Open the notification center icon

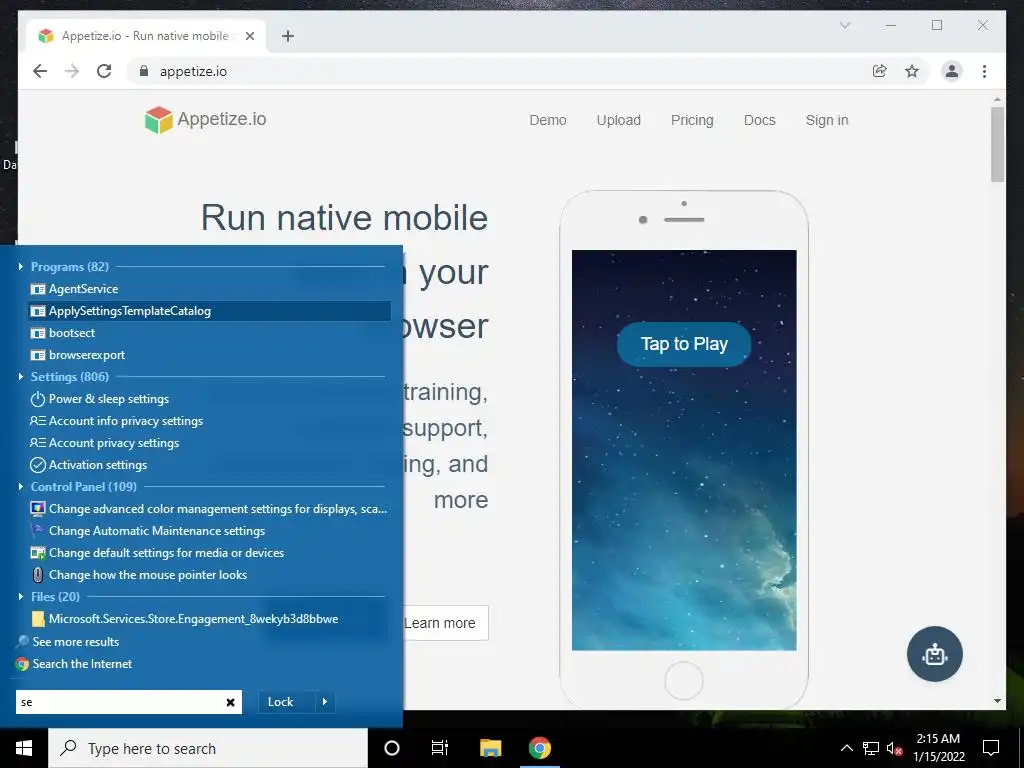tap(991, 748)
